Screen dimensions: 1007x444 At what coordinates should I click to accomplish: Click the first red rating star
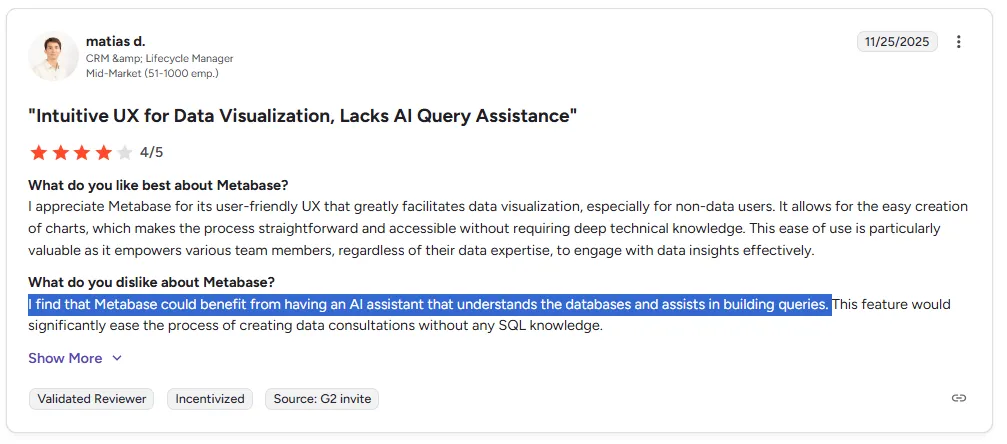[x=39, y=153]
